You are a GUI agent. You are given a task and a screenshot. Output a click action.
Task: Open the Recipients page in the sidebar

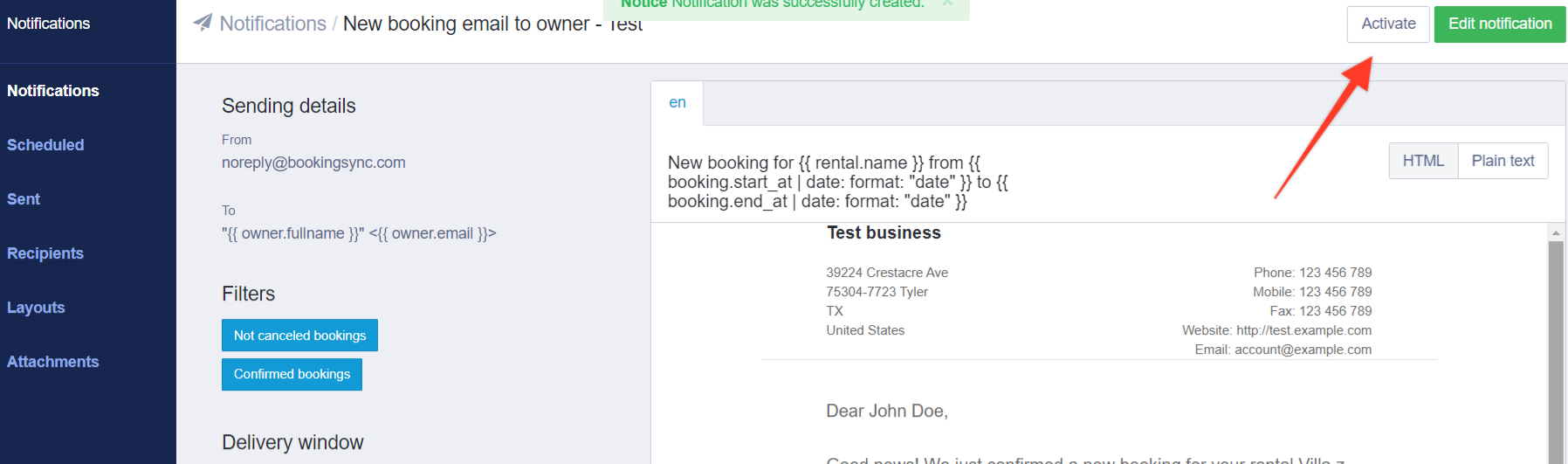45,253
